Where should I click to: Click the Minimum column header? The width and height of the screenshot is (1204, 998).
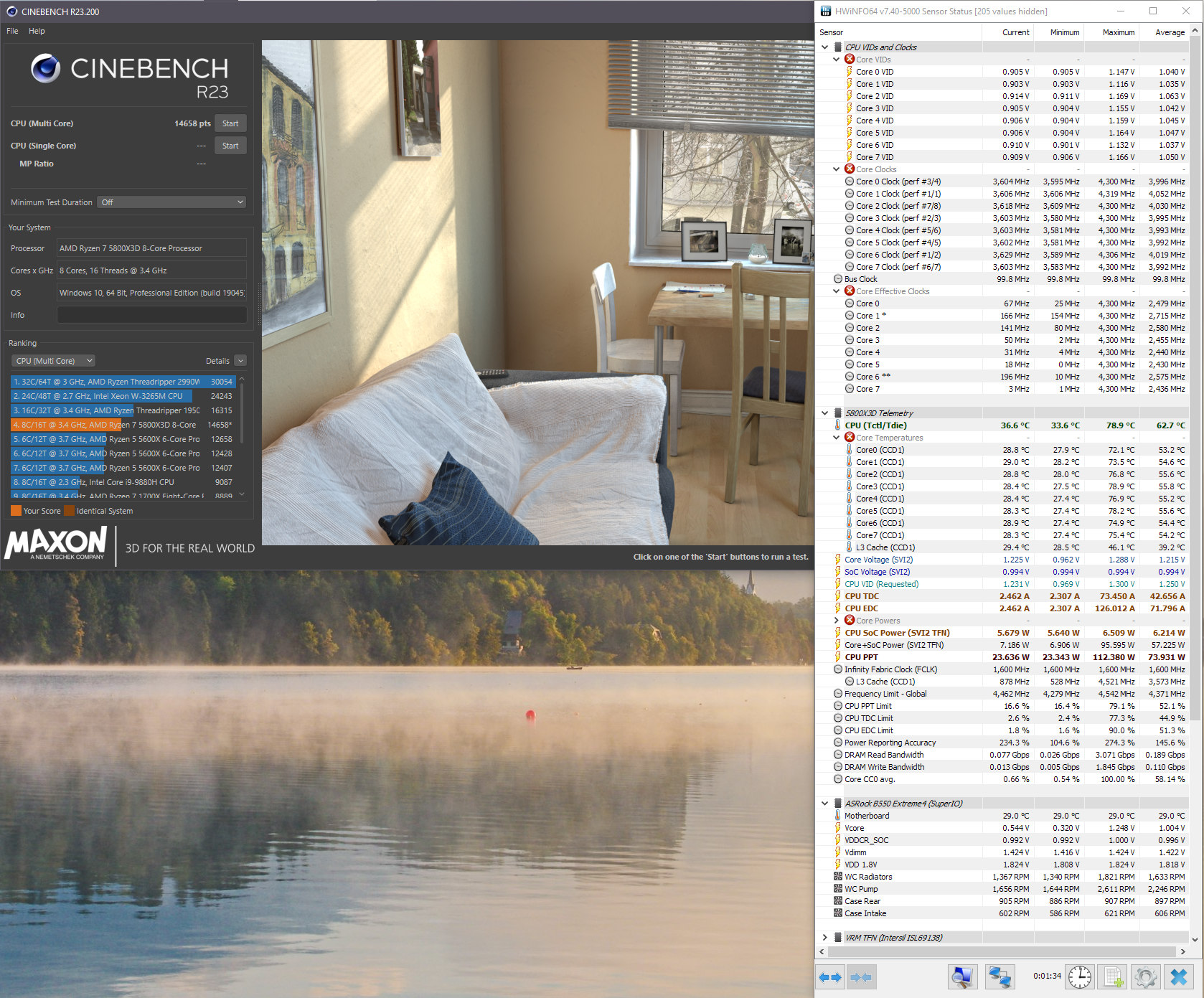[1058, 32]
